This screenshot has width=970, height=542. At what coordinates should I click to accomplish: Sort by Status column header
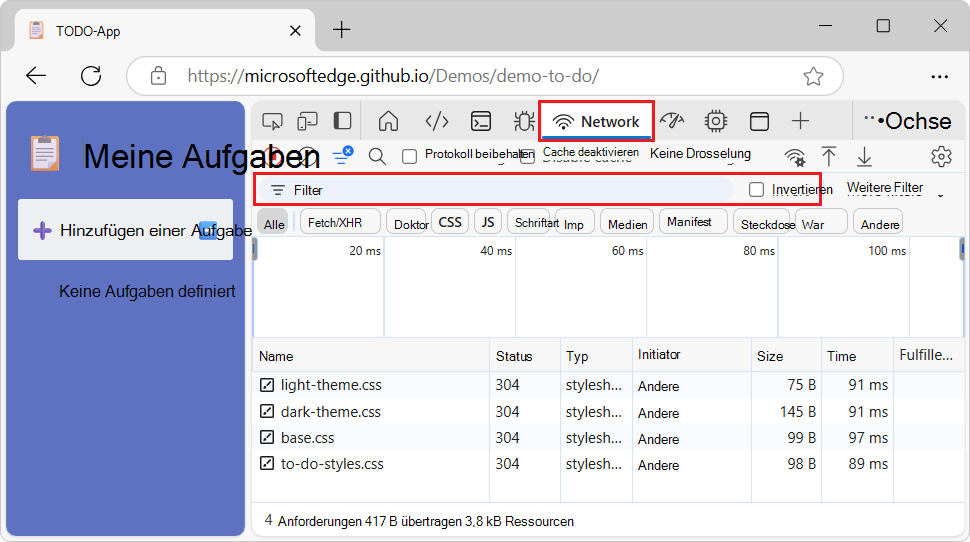click(x=525, y=356)
